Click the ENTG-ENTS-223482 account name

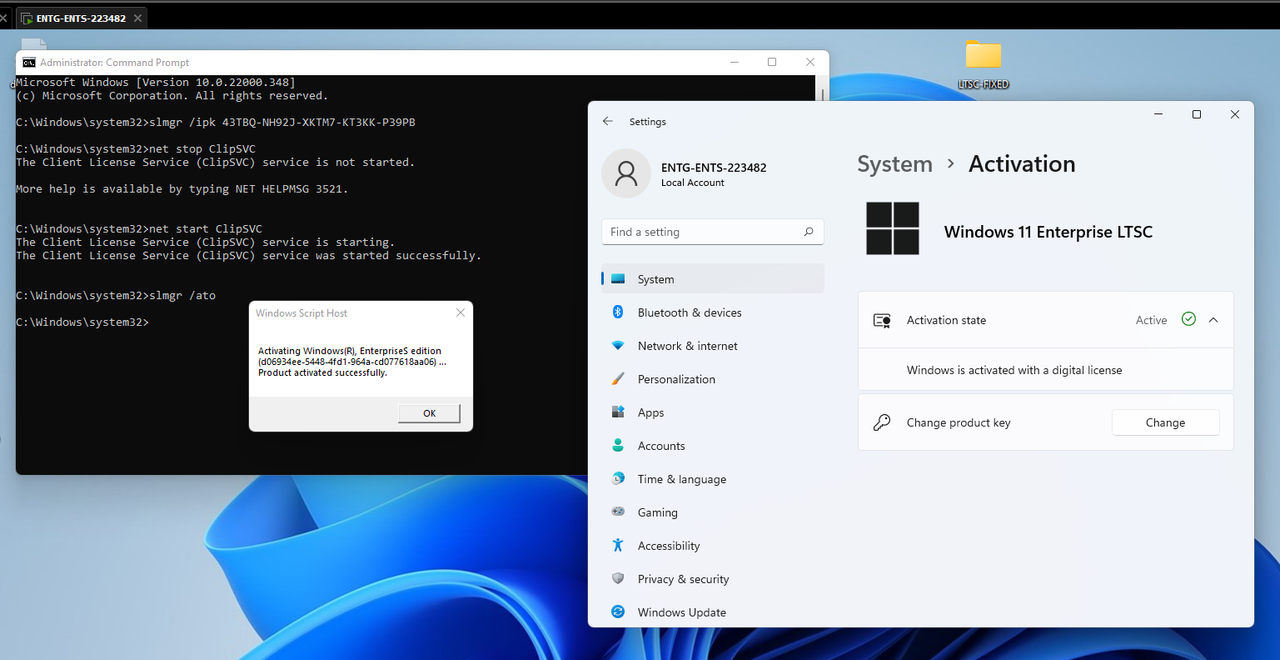pyautogui.click(x=714, y=168)
